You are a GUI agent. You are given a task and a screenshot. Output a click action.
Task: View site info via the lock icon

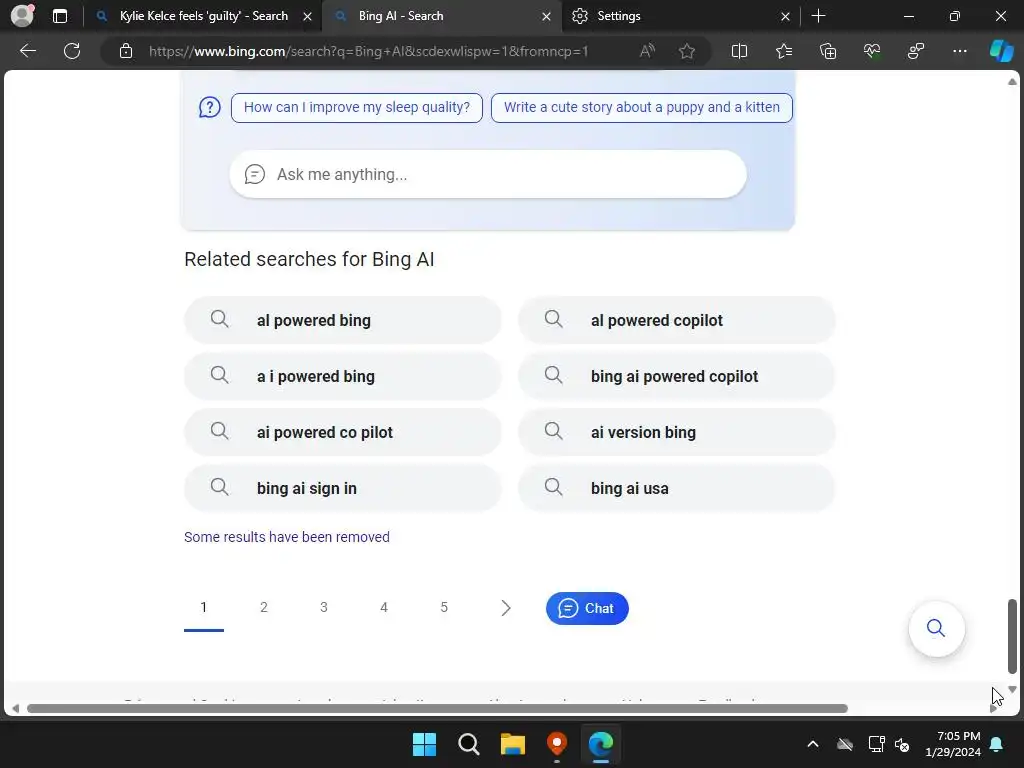click(x=126, y=51)
